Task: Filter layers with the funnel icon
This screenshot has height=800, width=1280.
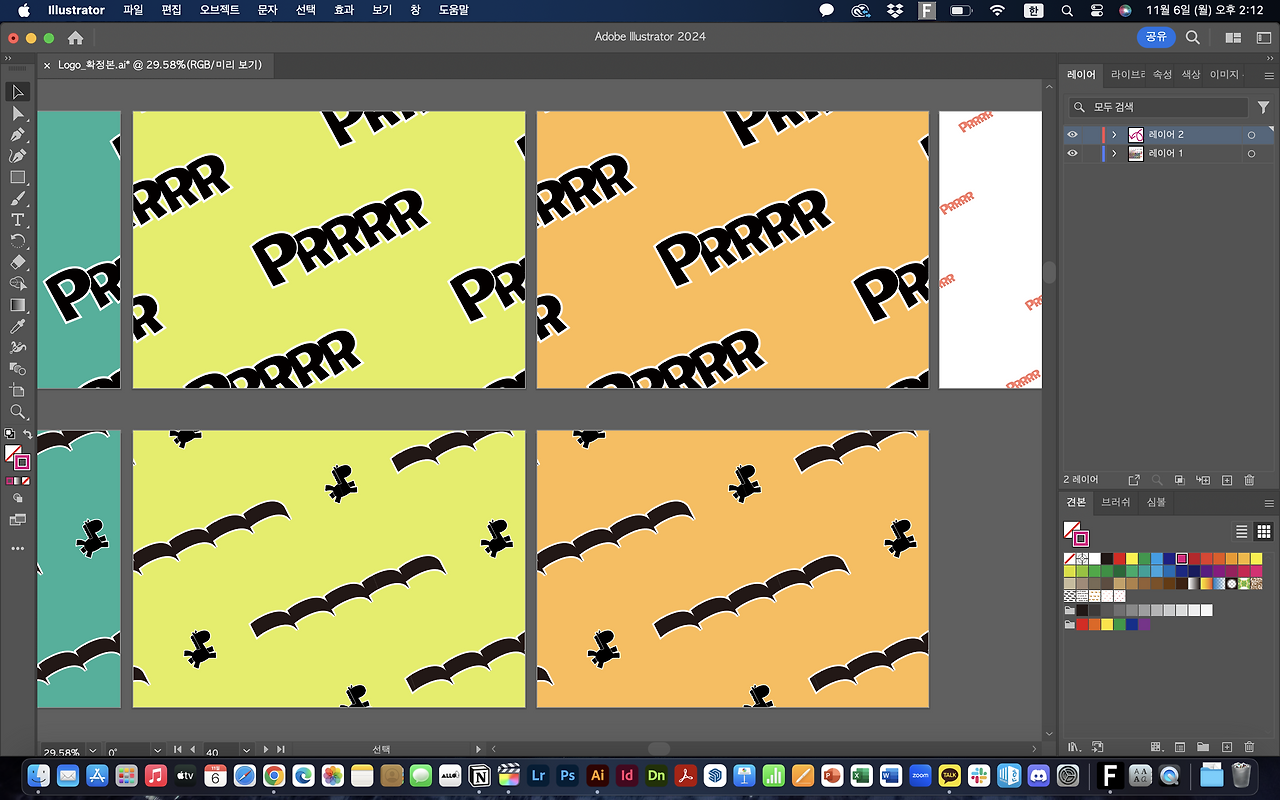Action: pyautogui.click(x=1263, y=107)
